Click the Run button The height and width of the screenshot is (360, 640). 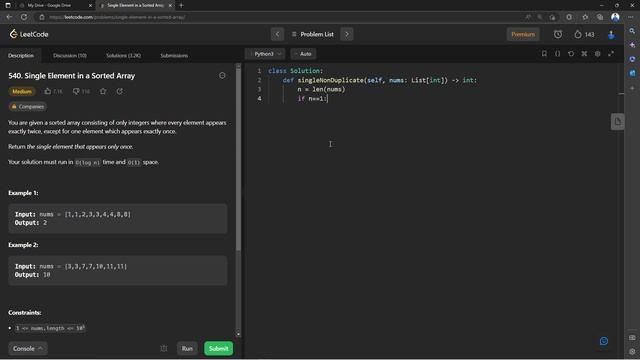187,349
